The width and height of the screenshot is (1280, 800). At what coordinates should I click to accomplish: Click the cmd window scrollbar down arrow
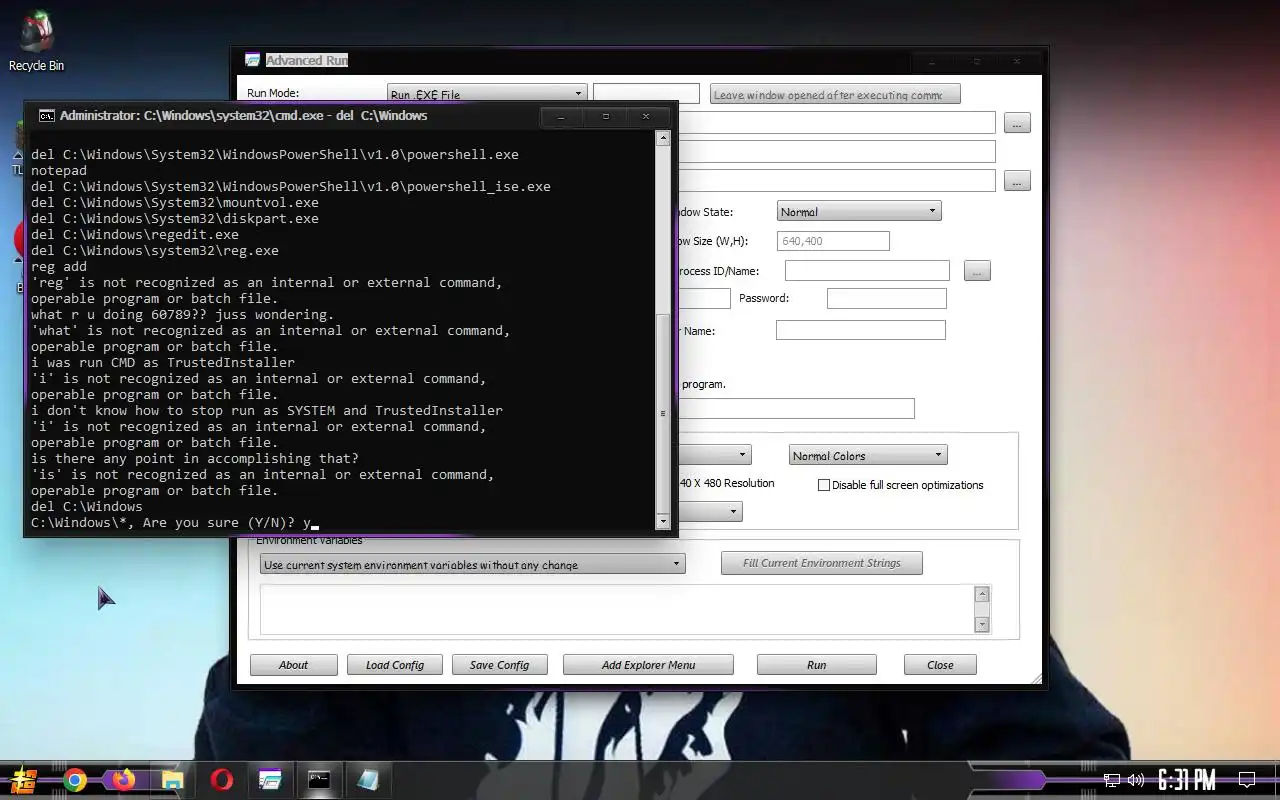[x=662, y=522]
